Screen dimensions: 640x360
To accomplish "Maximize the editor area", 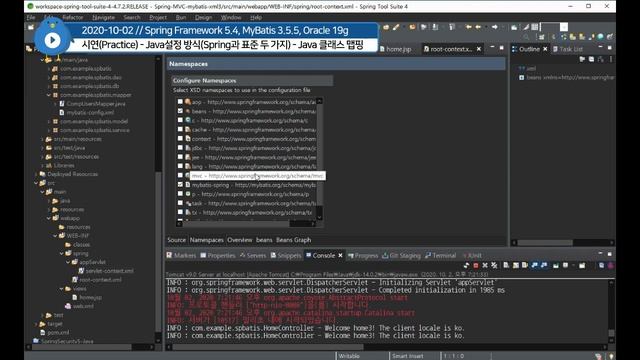I will click(502, 48).
